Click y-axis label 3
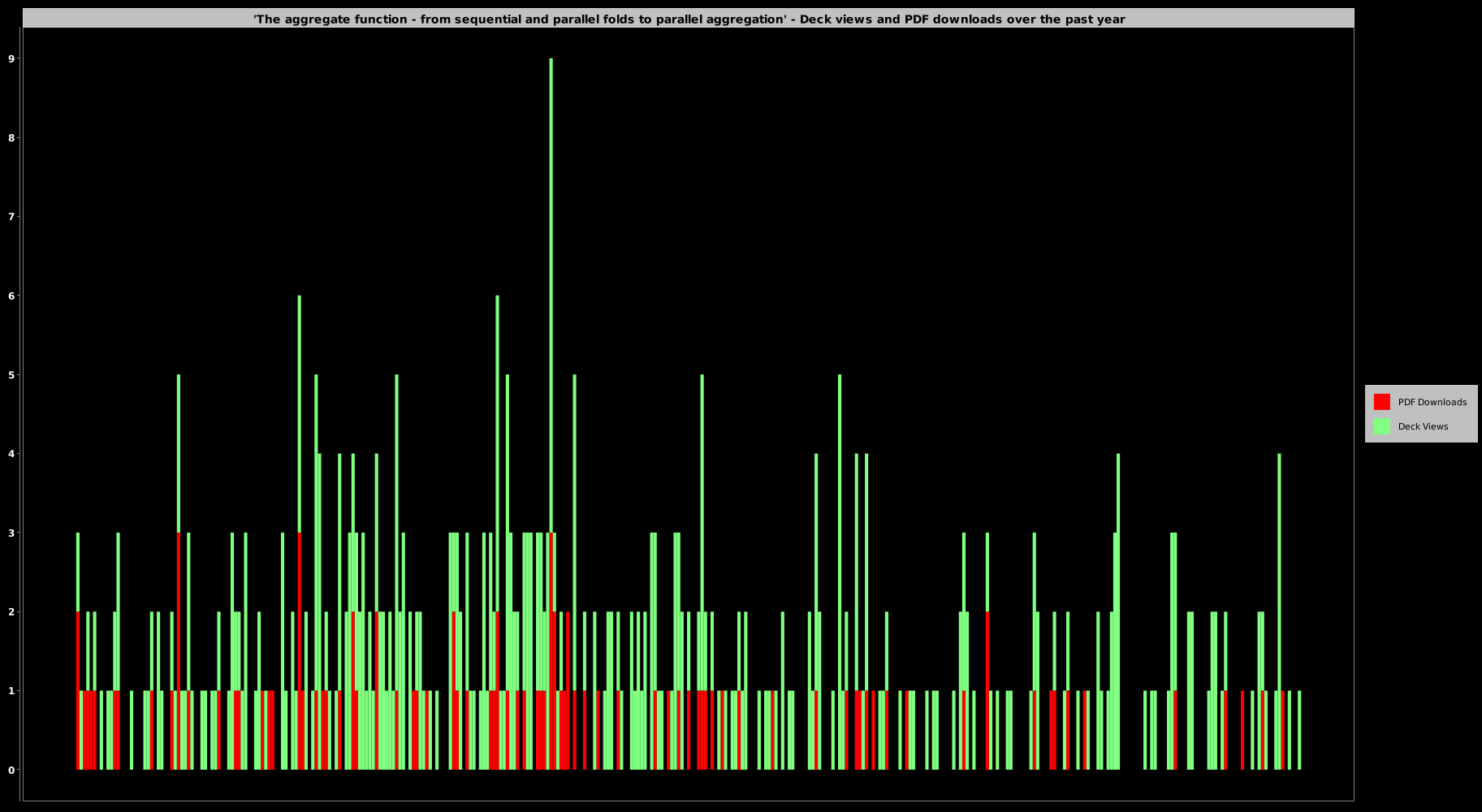This screenshot has height=812, width=1482. 11,533
